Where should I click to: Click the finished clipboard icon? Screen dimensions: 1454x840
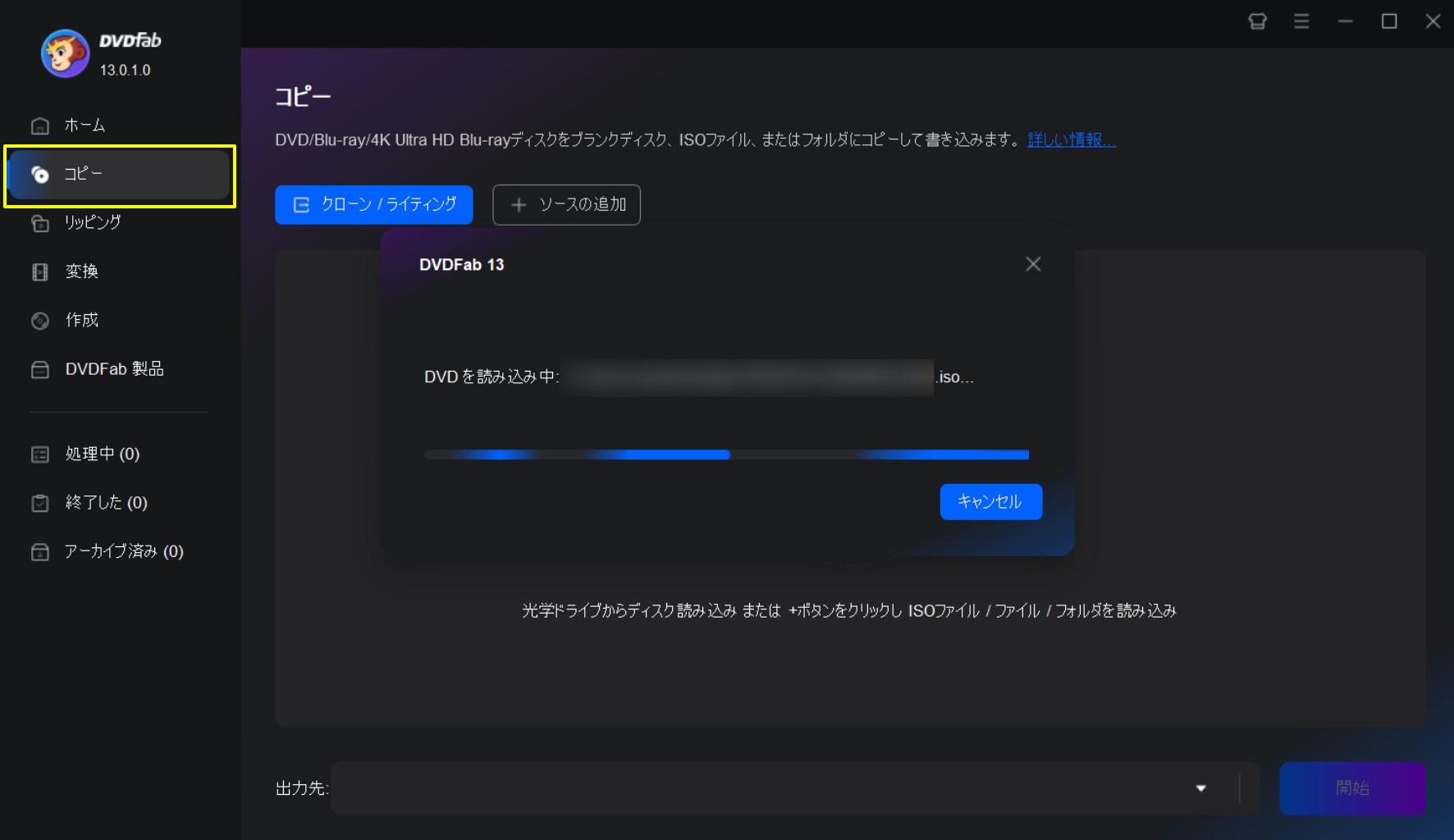pyautogui.click(x=40, y=503)
